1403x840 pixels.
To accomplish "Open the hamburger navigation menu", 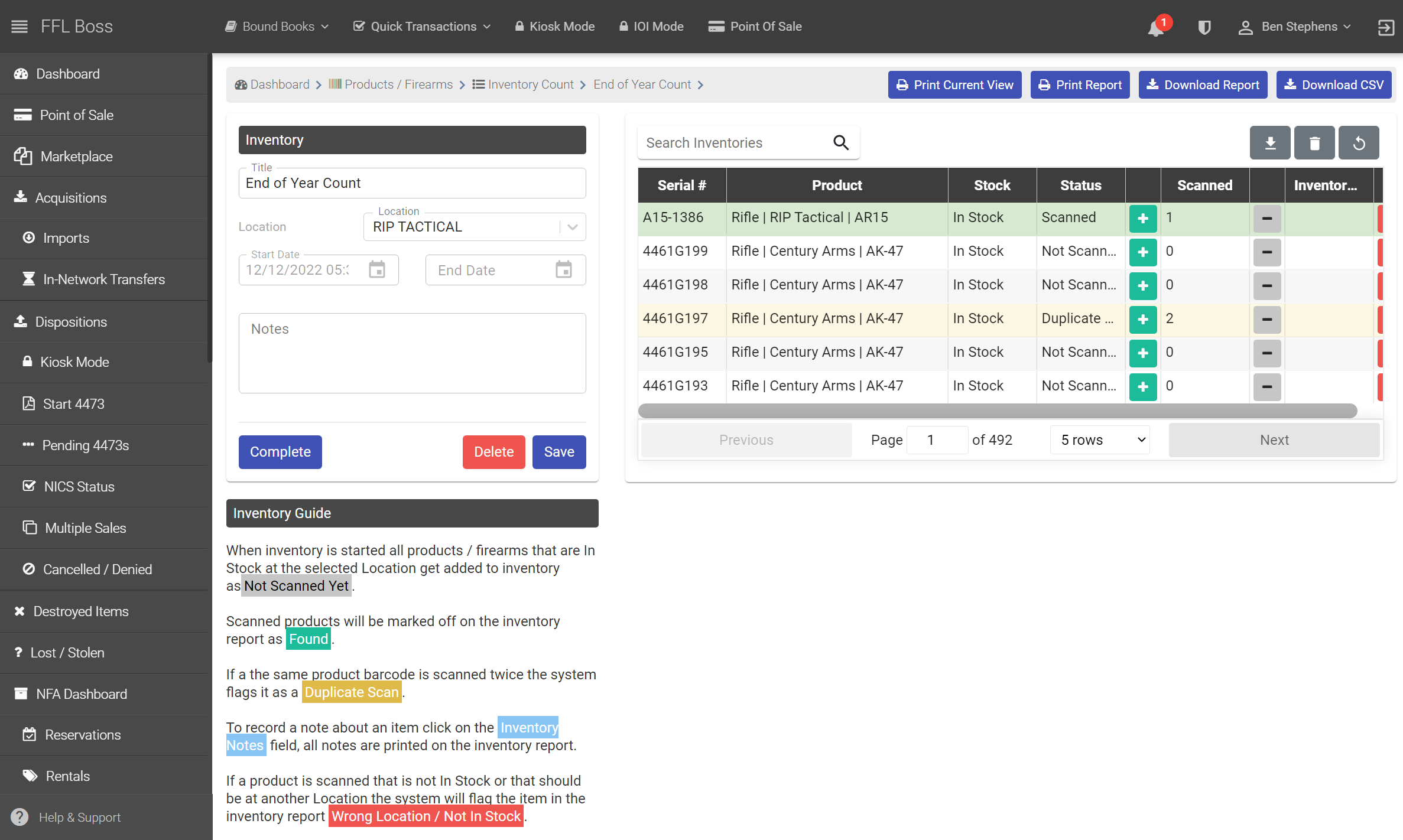I will click(x=20, y=26).
